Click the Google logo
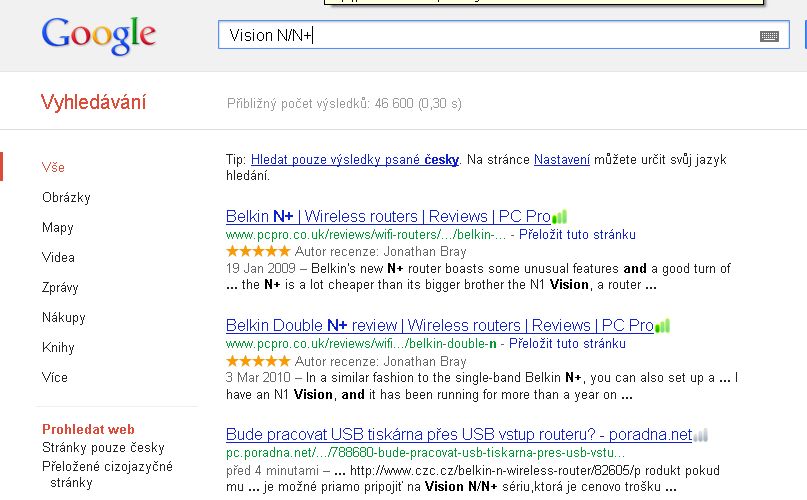The width and height of the screenshot is (807, 500). (x=98, y=35)
